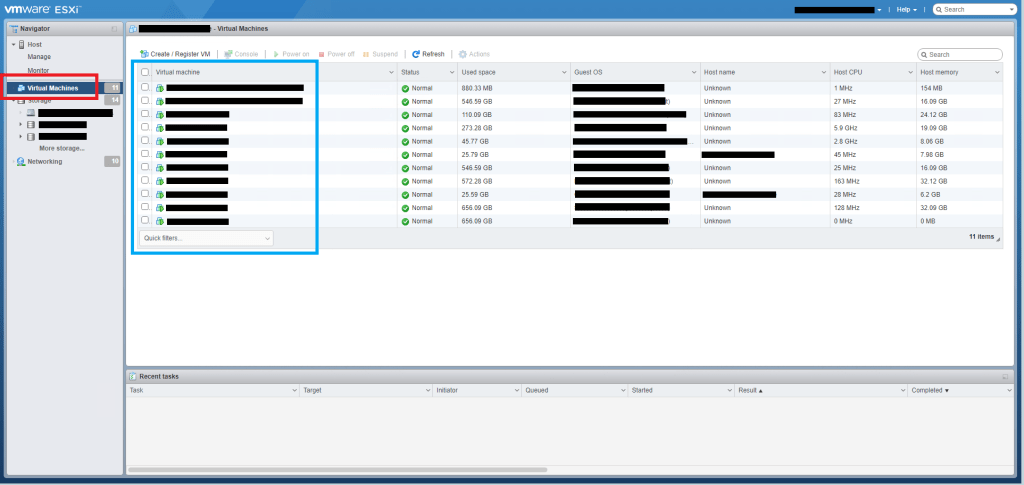Click the VM icon in the first row
The image size is (1024, 485).
pos(160,88)
